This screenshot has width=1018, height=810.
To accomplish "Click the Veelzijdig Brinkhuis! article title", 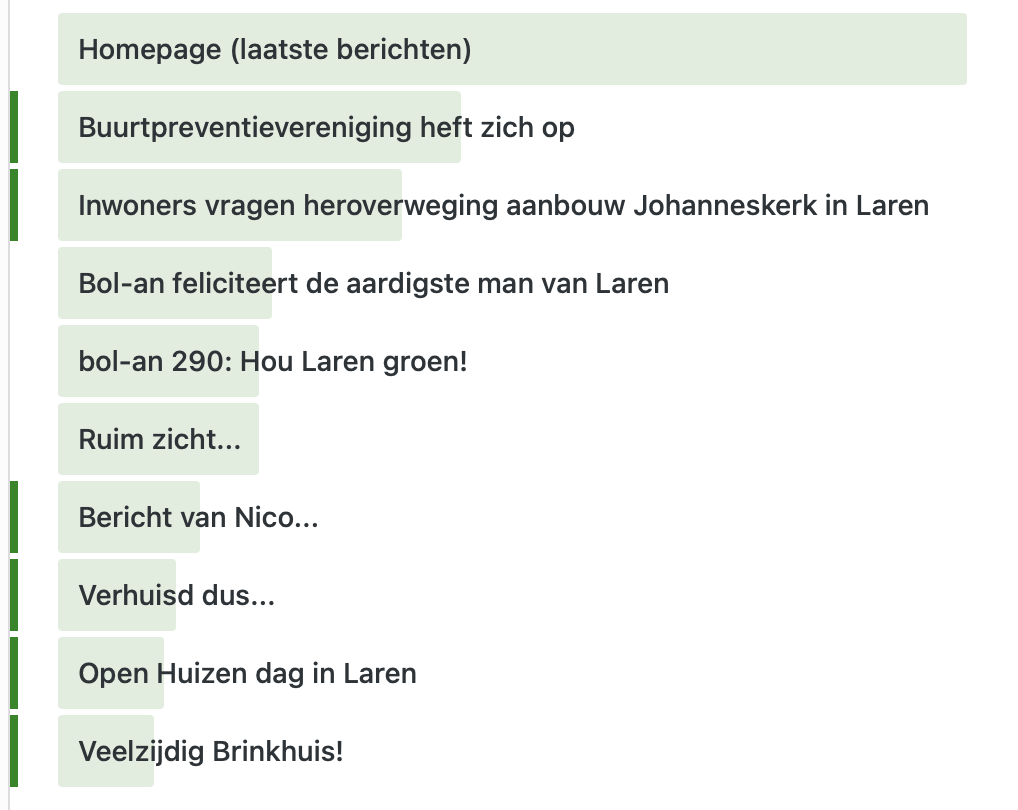I will coord(210,751).
